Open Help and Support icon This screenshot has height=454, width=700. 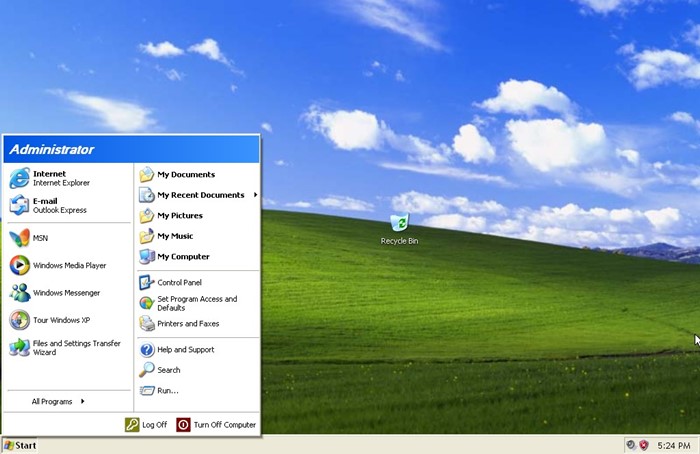pyautogui.click(x=146, y=350)
